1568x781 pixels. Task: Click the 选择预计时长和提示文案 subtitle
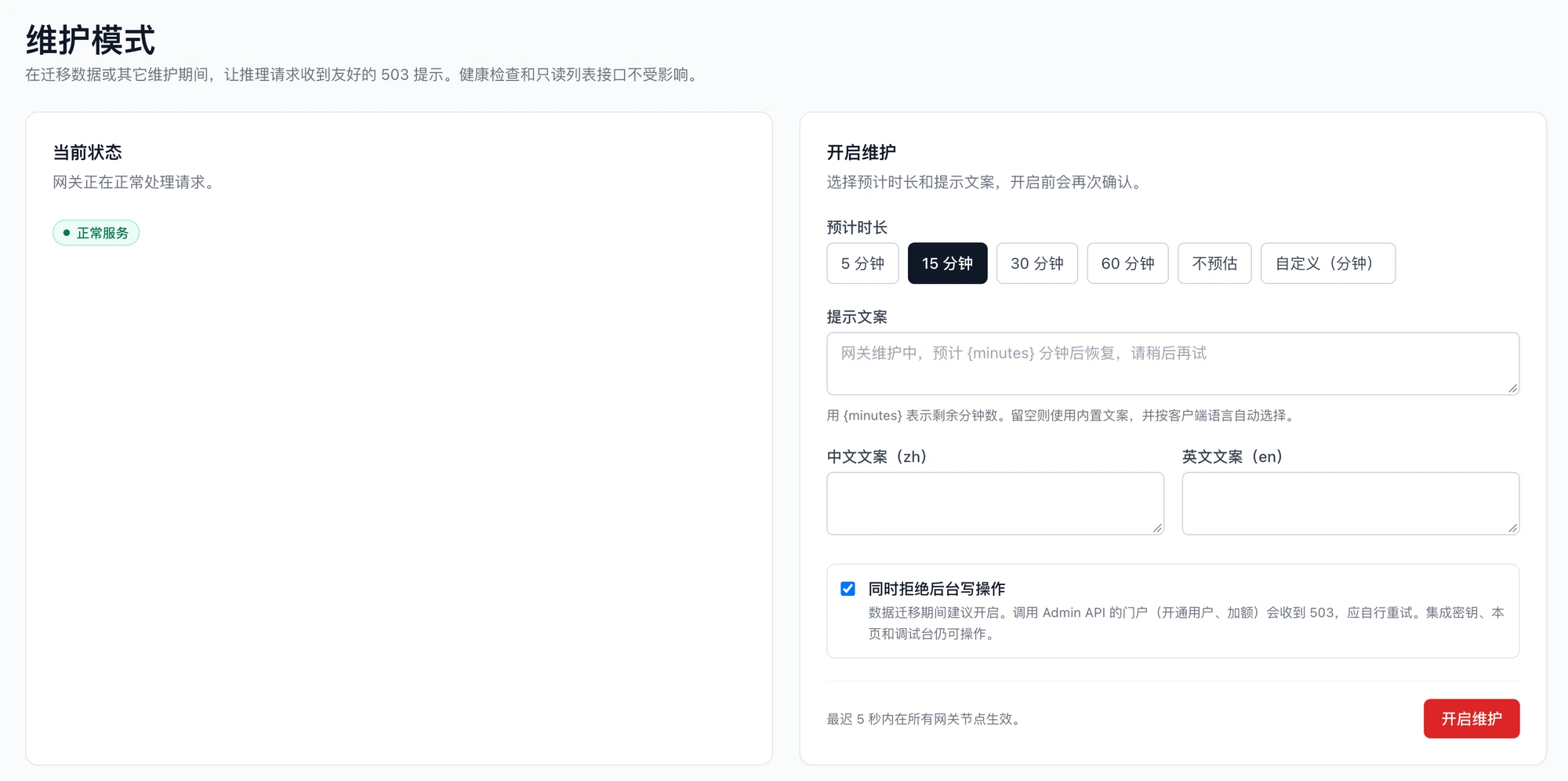985,182
